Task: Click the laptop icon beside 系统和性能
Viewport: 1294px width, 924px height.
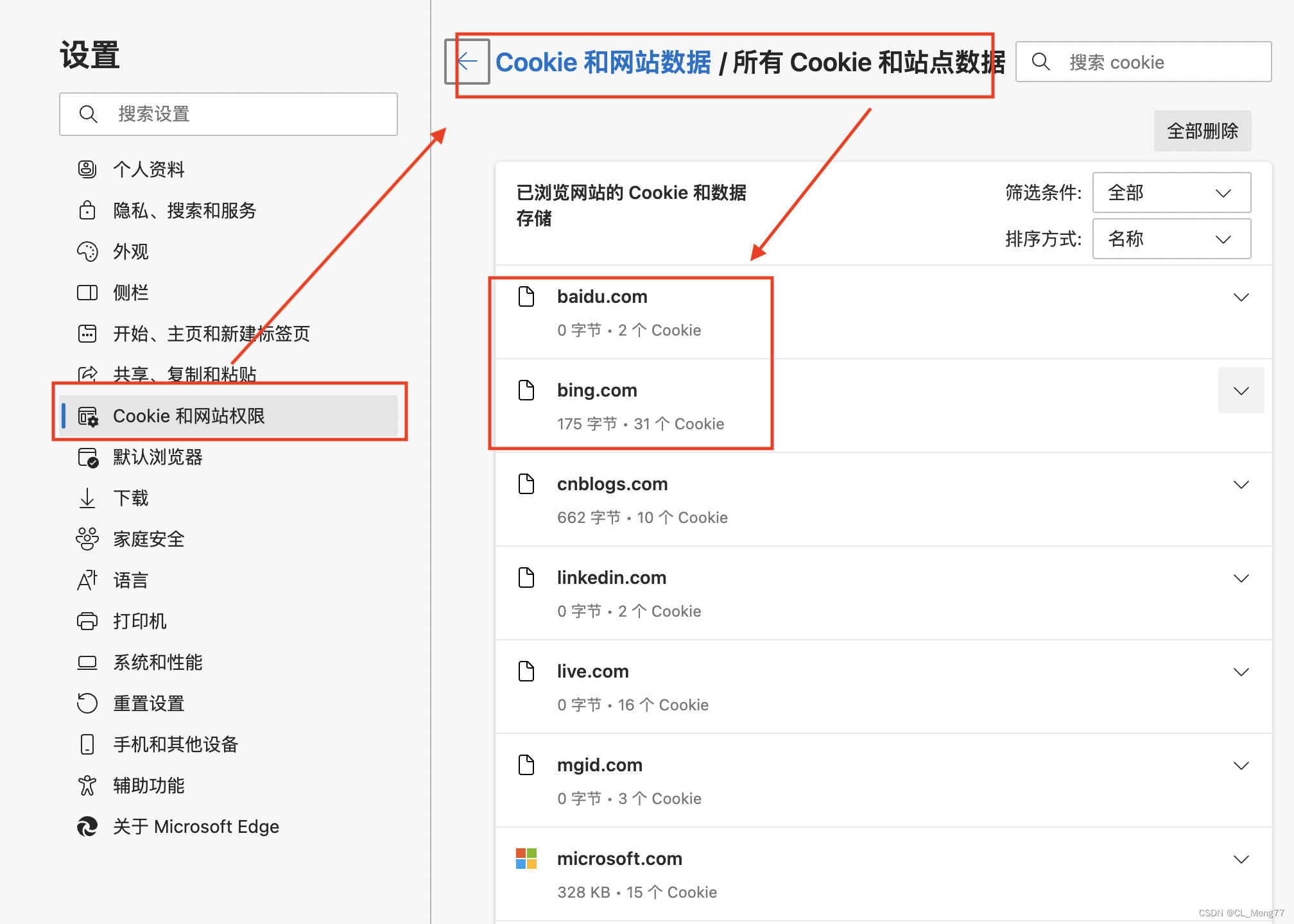Action: click(x=87, y=662)
